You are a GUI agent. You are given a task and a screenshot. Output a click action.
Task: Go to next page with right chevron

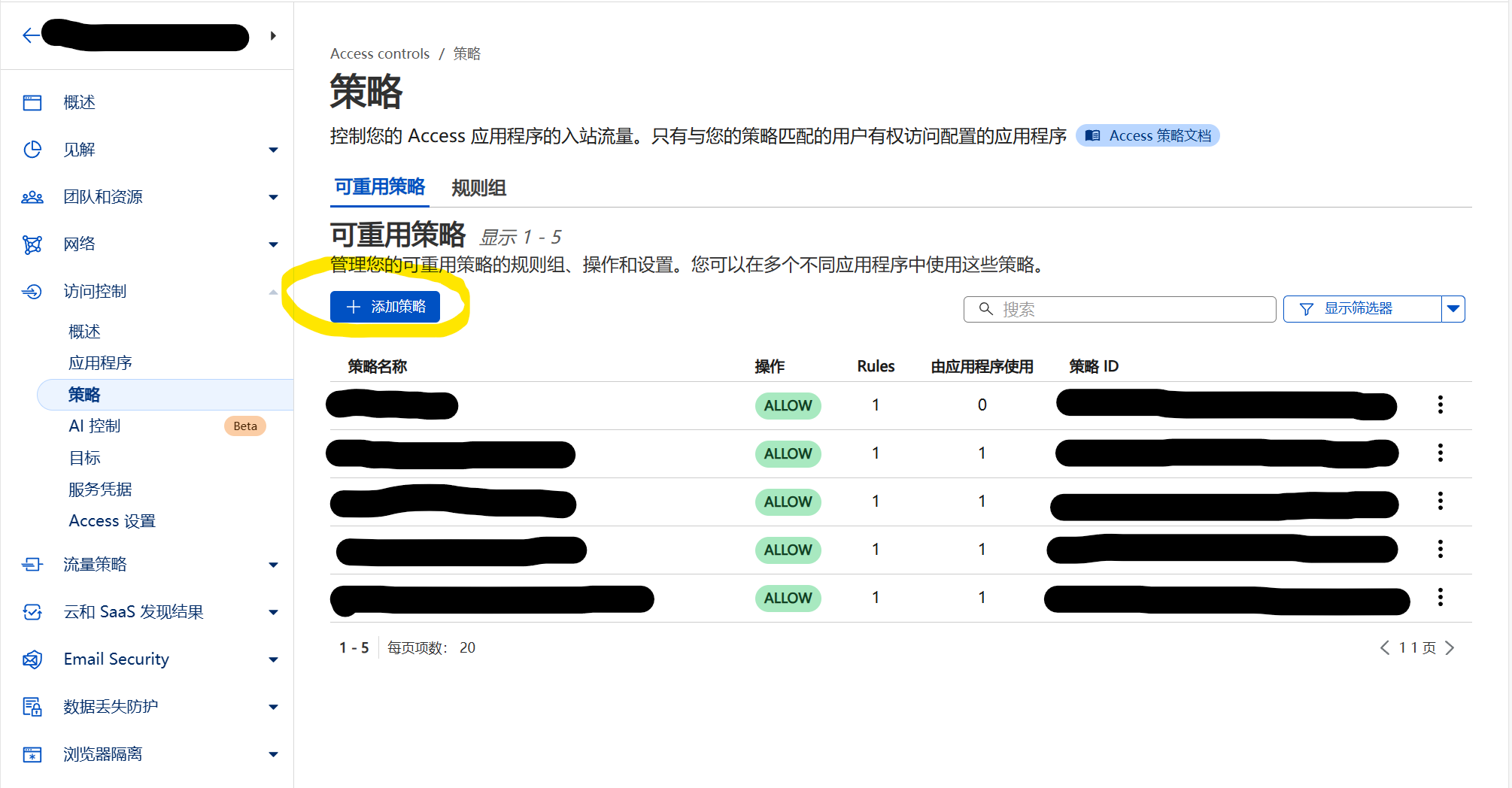[1450, 648]
